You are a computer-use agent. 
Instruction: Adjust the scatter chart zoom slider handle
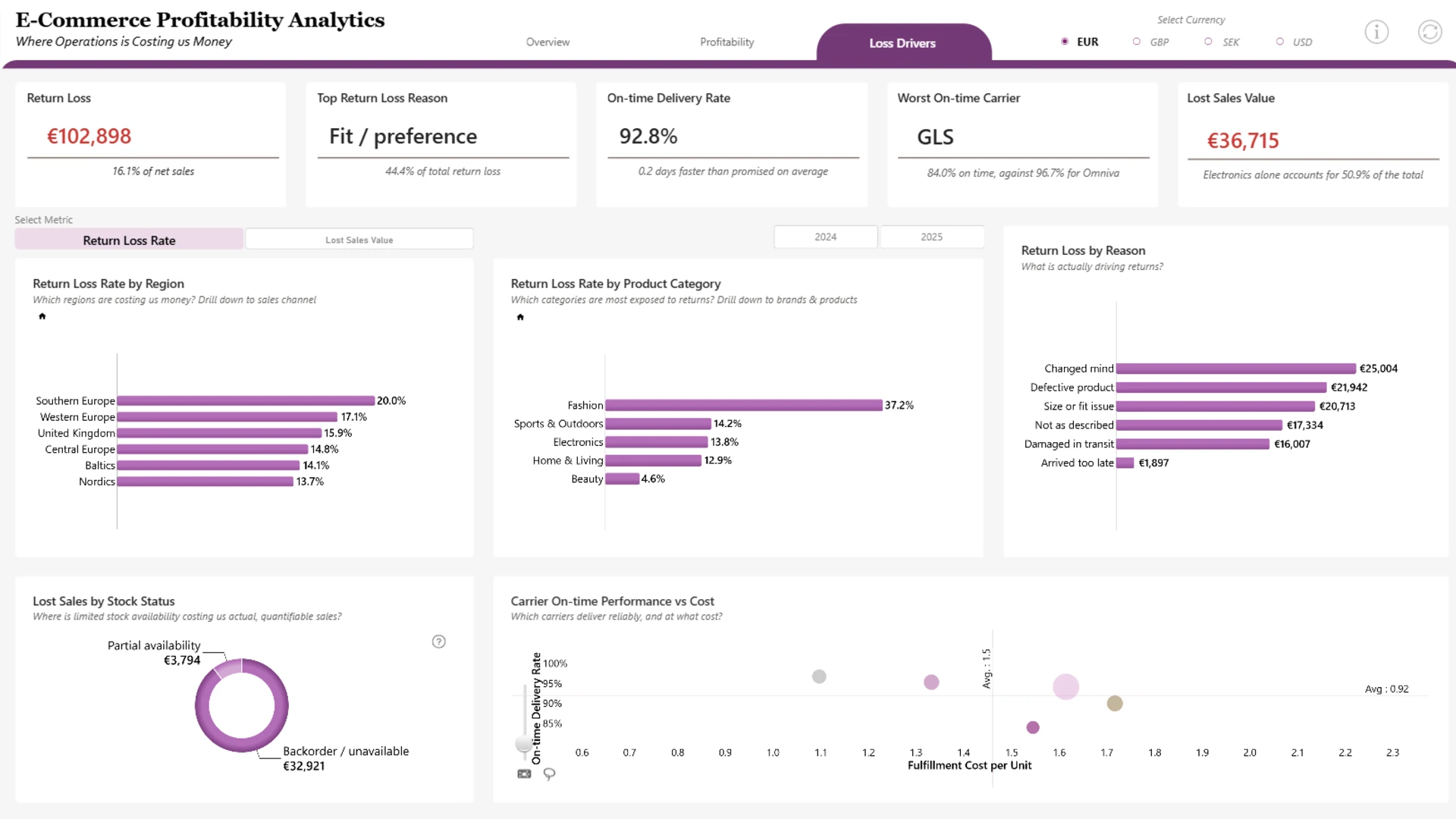(x=524, y=743)
